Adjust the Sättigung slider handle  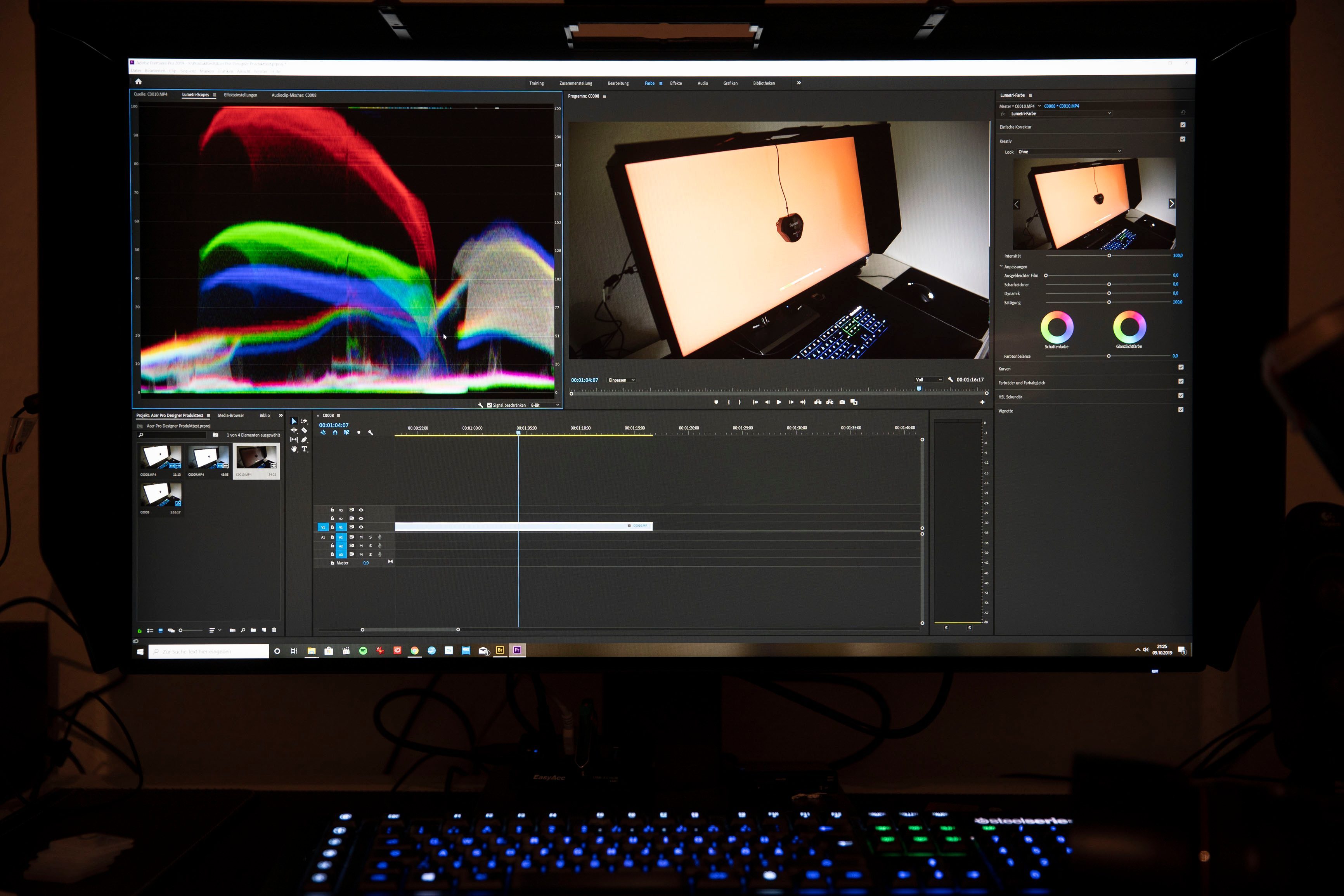click(1108, 302)
